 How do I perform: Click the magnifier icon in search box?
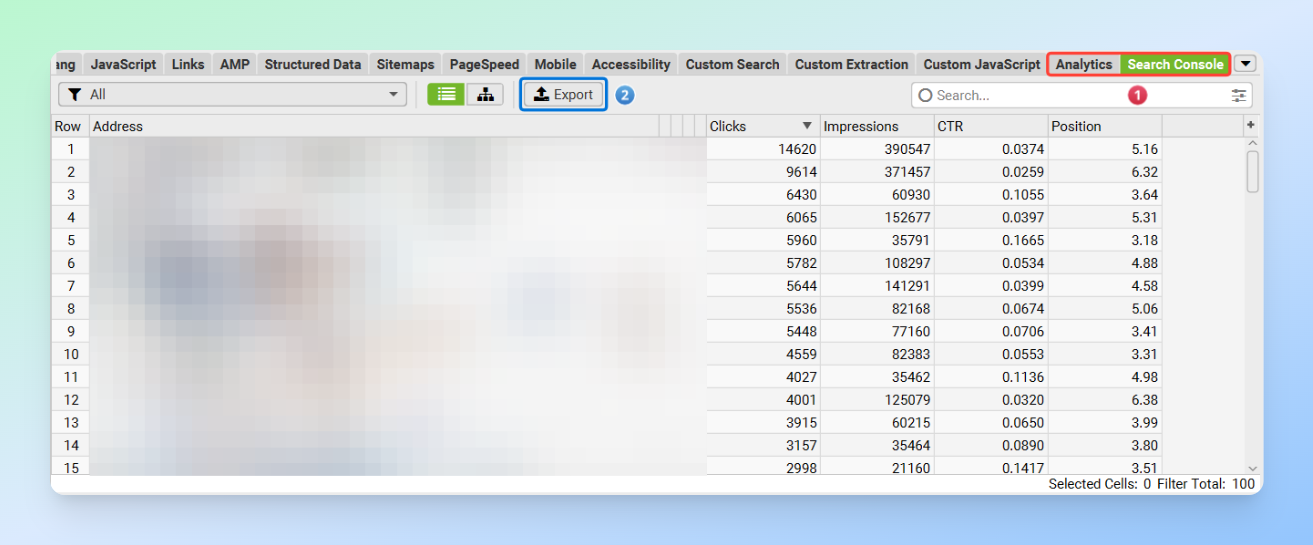925,95
